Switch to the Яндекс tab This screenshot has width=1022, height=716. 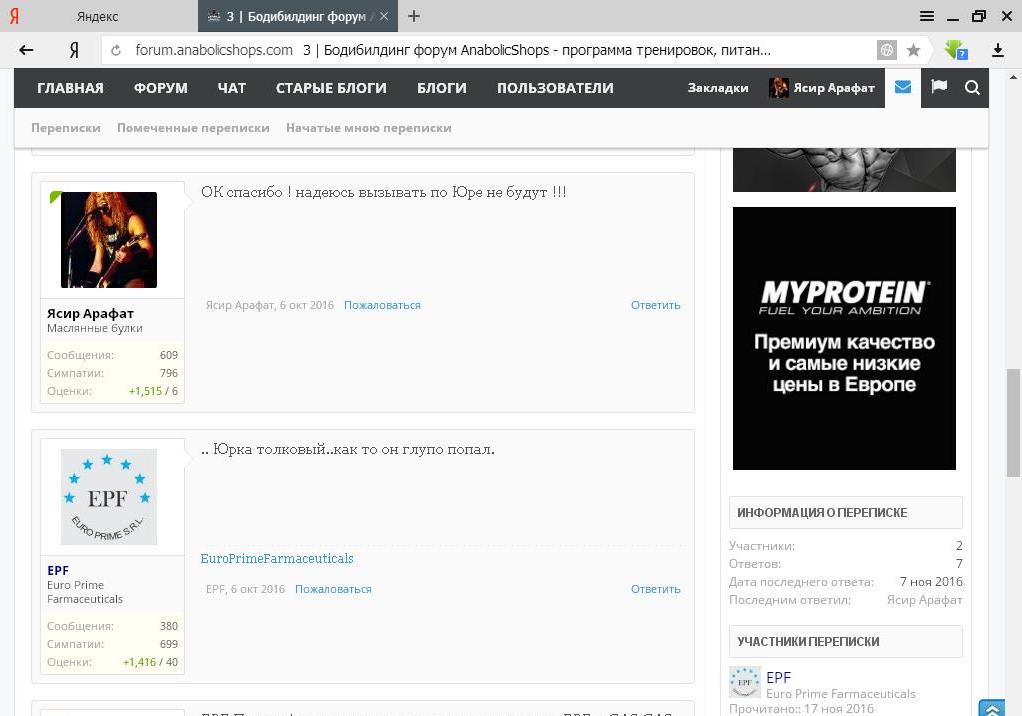click(98, 16)
